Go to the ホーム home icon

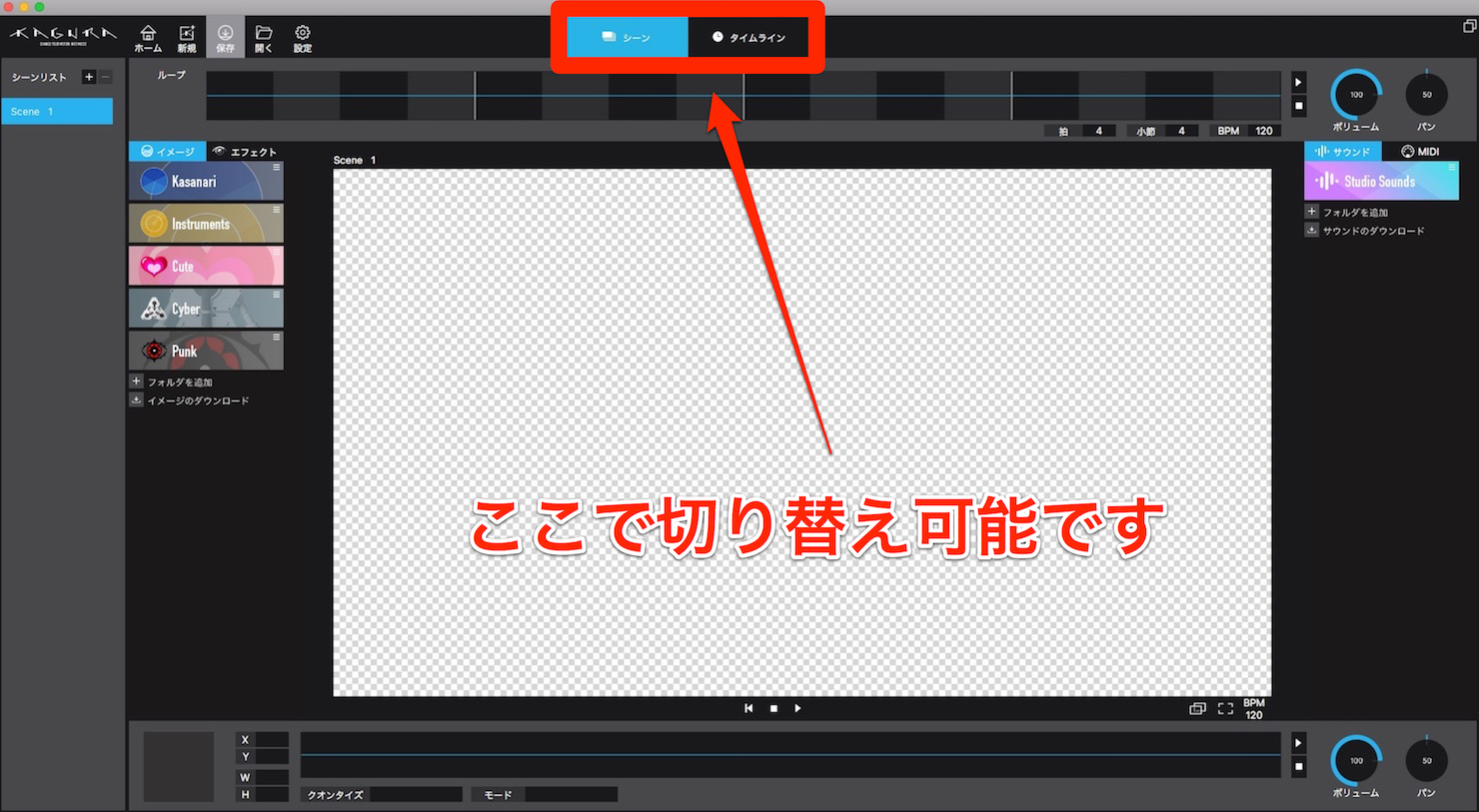148,38
